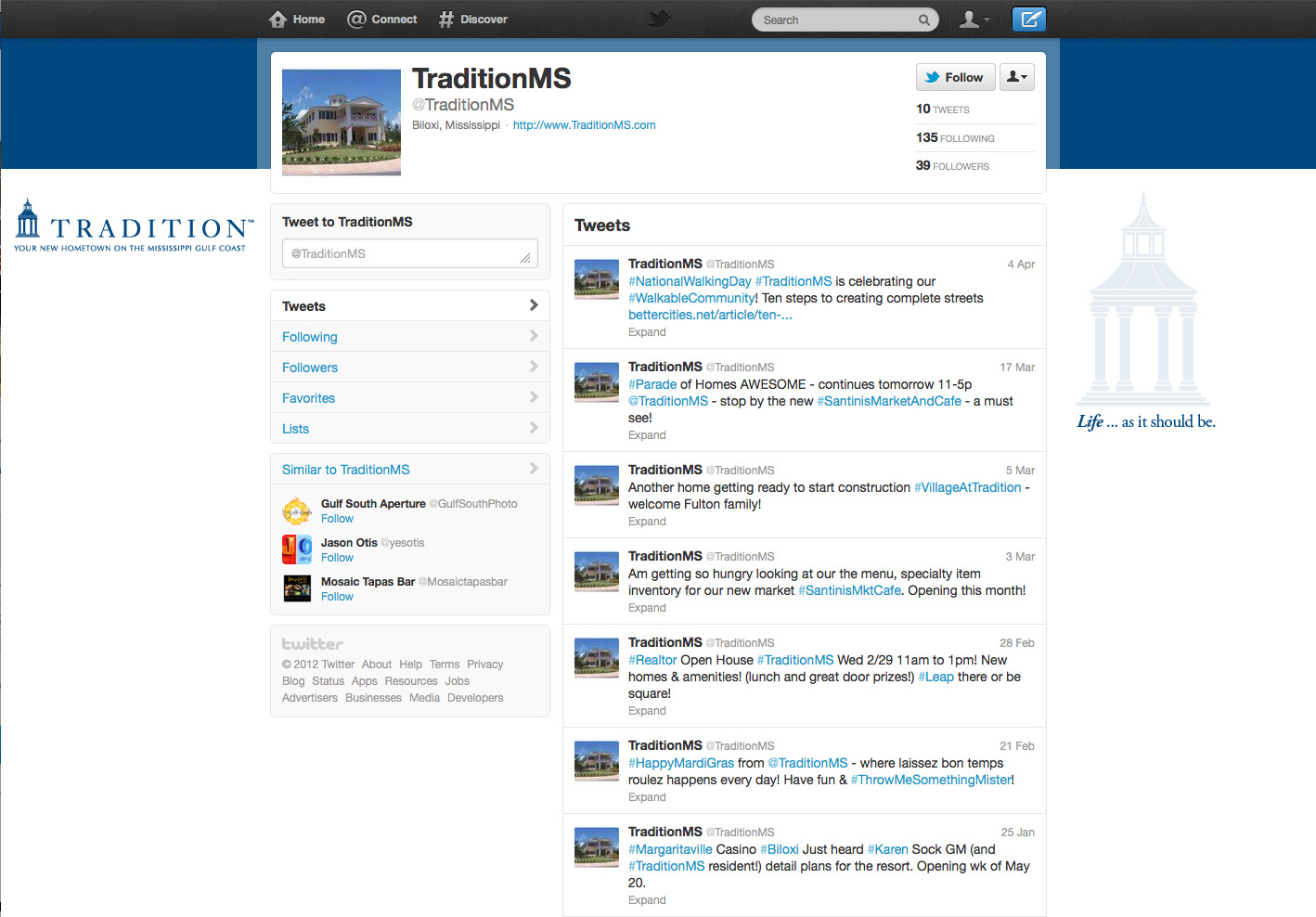Open the TraditionMS profile photo
Viewport: 1316px width, 917px height.
coord(342,123)
